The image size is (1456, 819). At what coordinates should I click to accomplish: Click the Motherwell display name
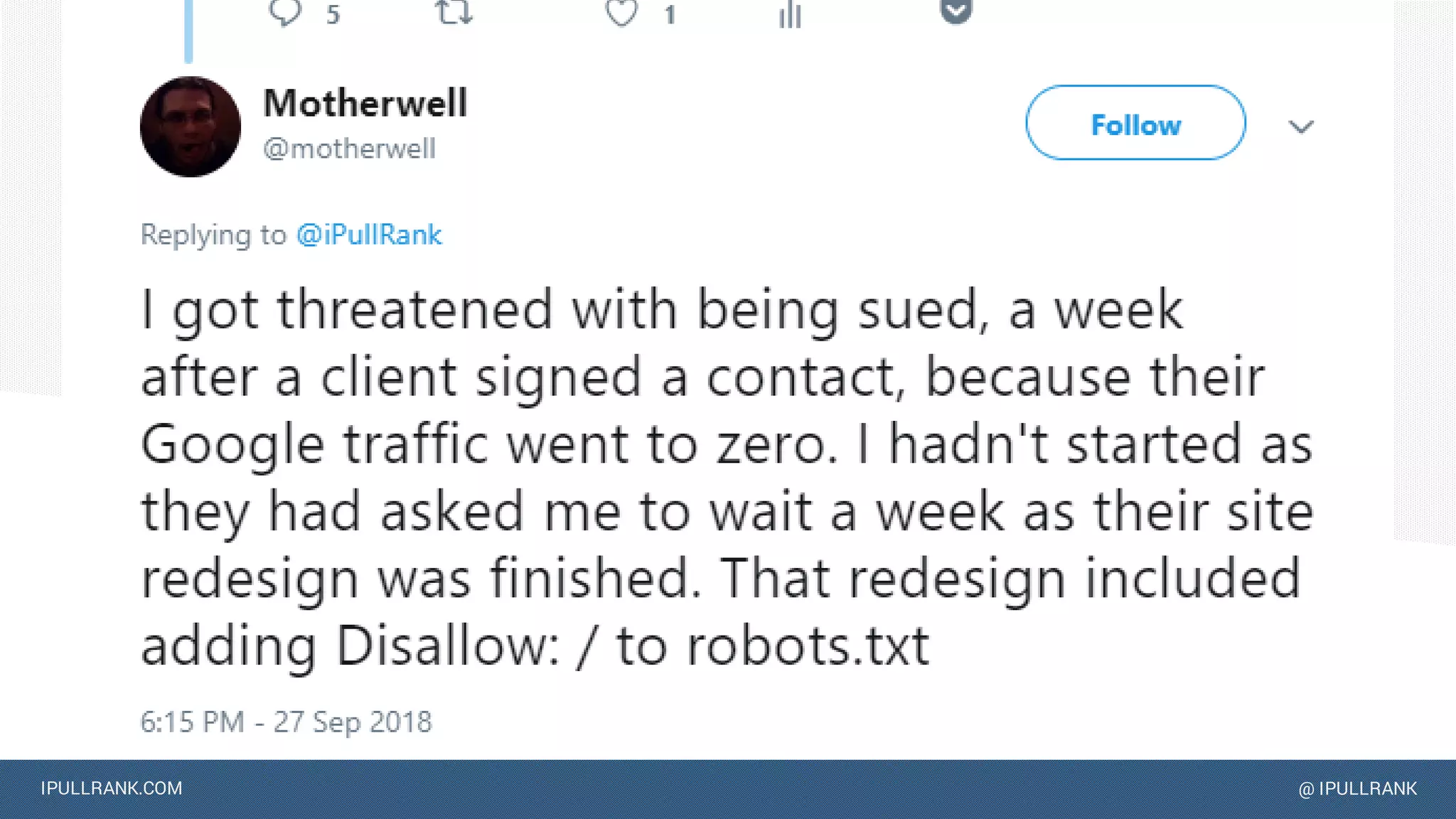click(365, 103)
